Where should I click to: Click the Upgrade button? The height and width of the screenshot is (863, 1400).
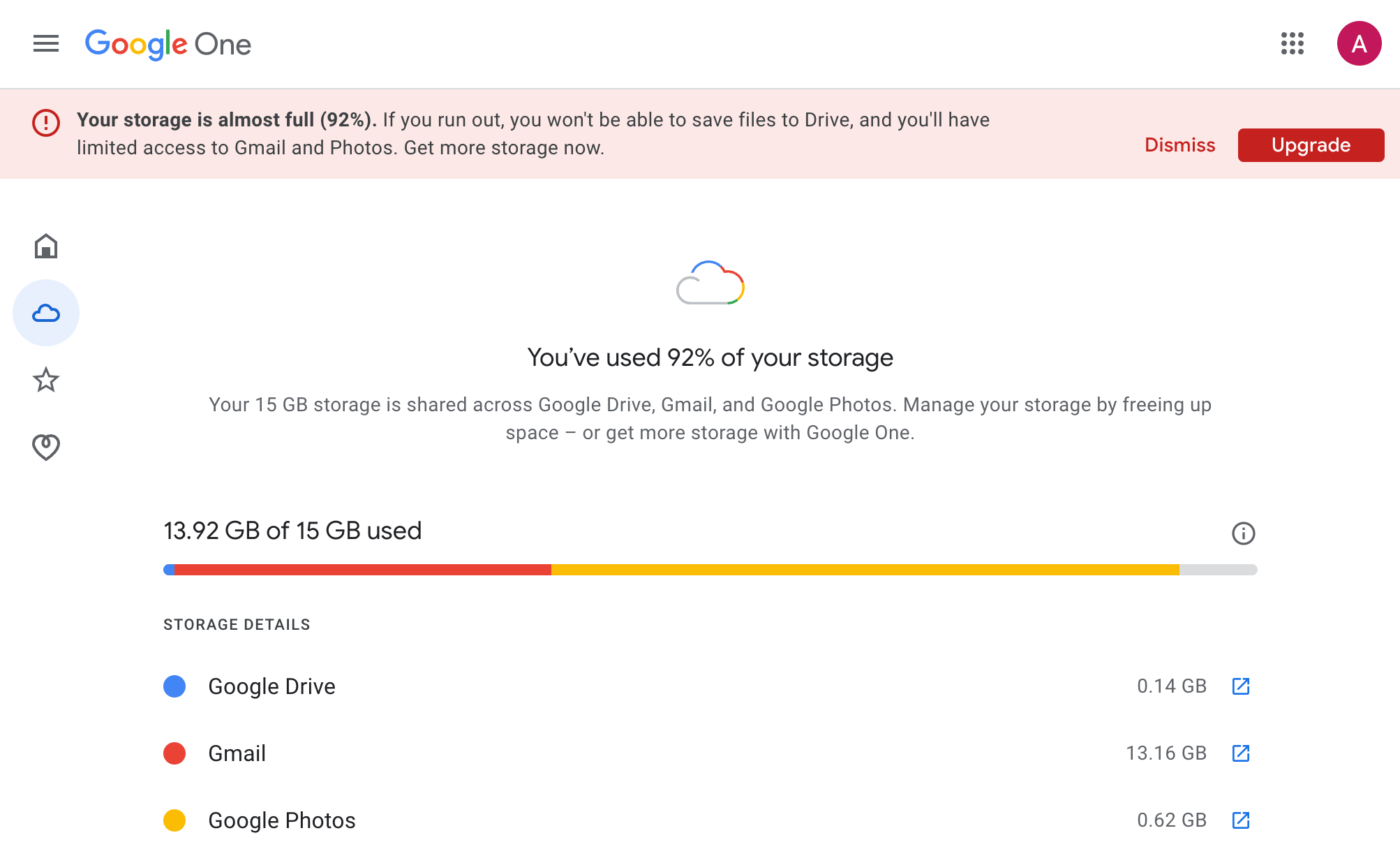point(1310,145)
